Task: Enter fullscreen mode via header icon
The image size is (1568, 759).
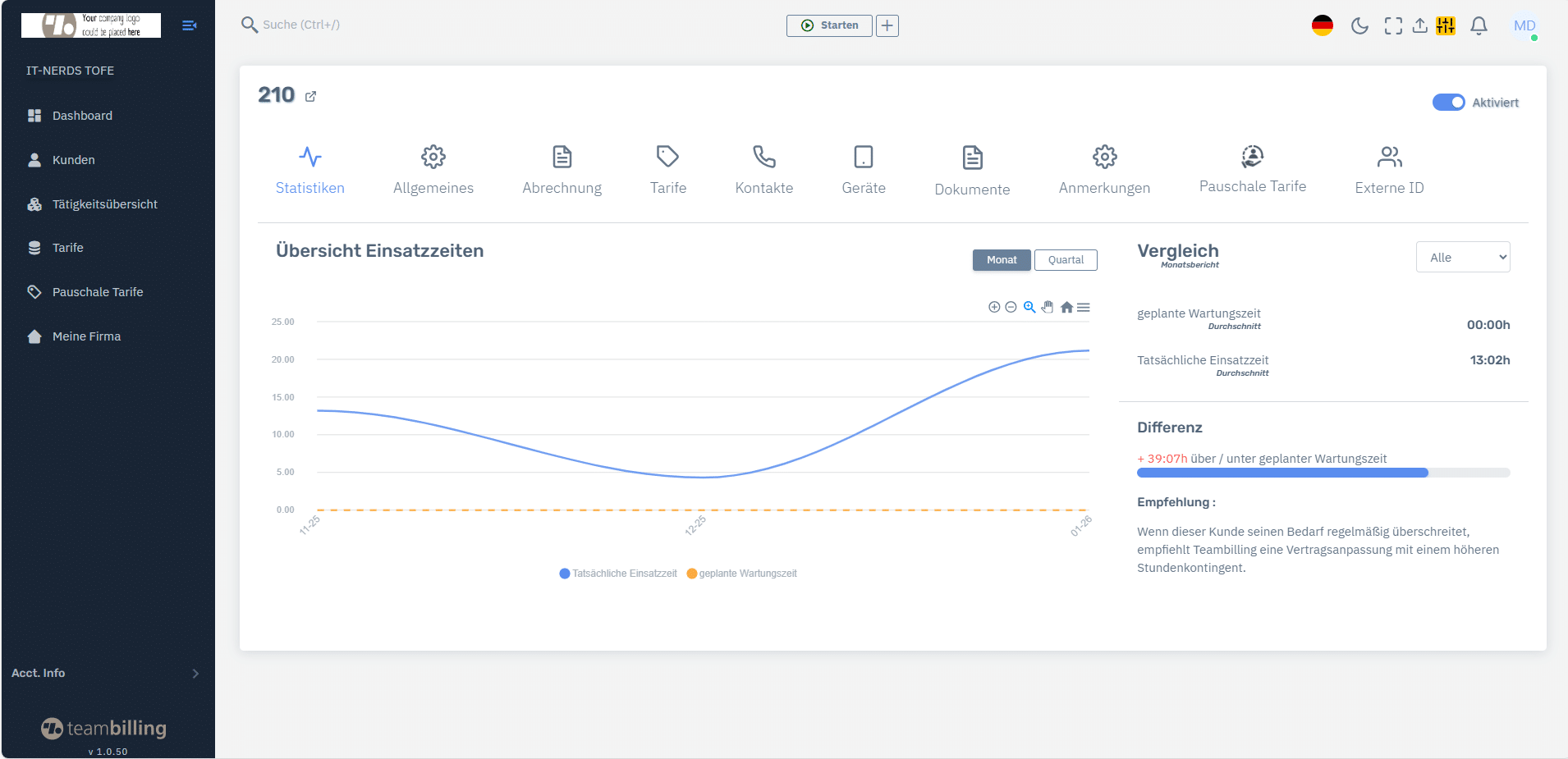Action: 1393,26
